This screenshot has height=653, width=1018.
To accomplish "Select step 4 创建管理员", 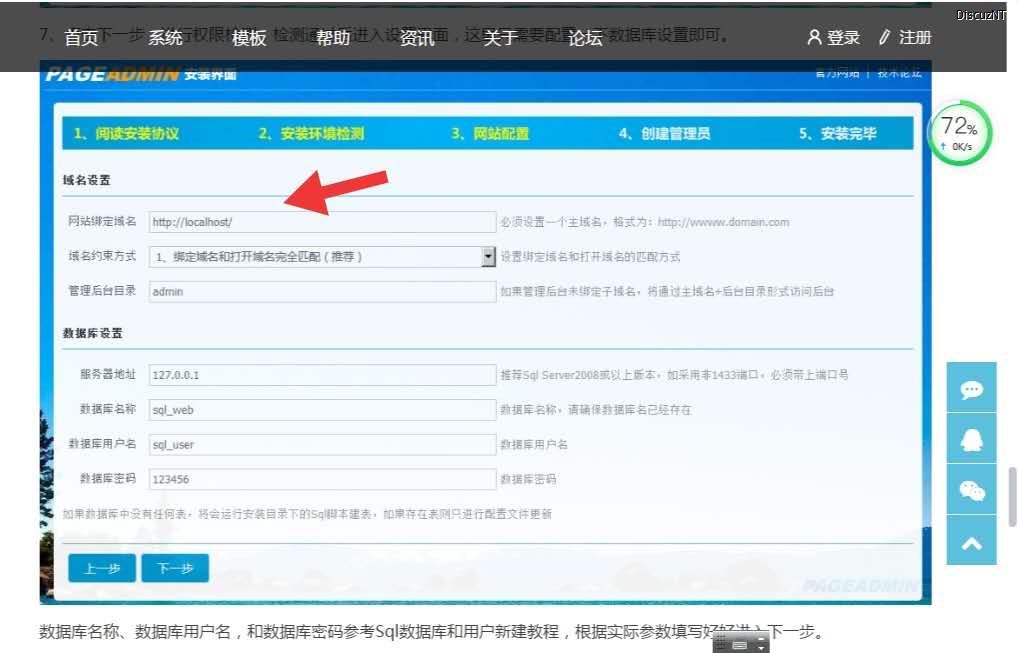I will click(664, 134).
